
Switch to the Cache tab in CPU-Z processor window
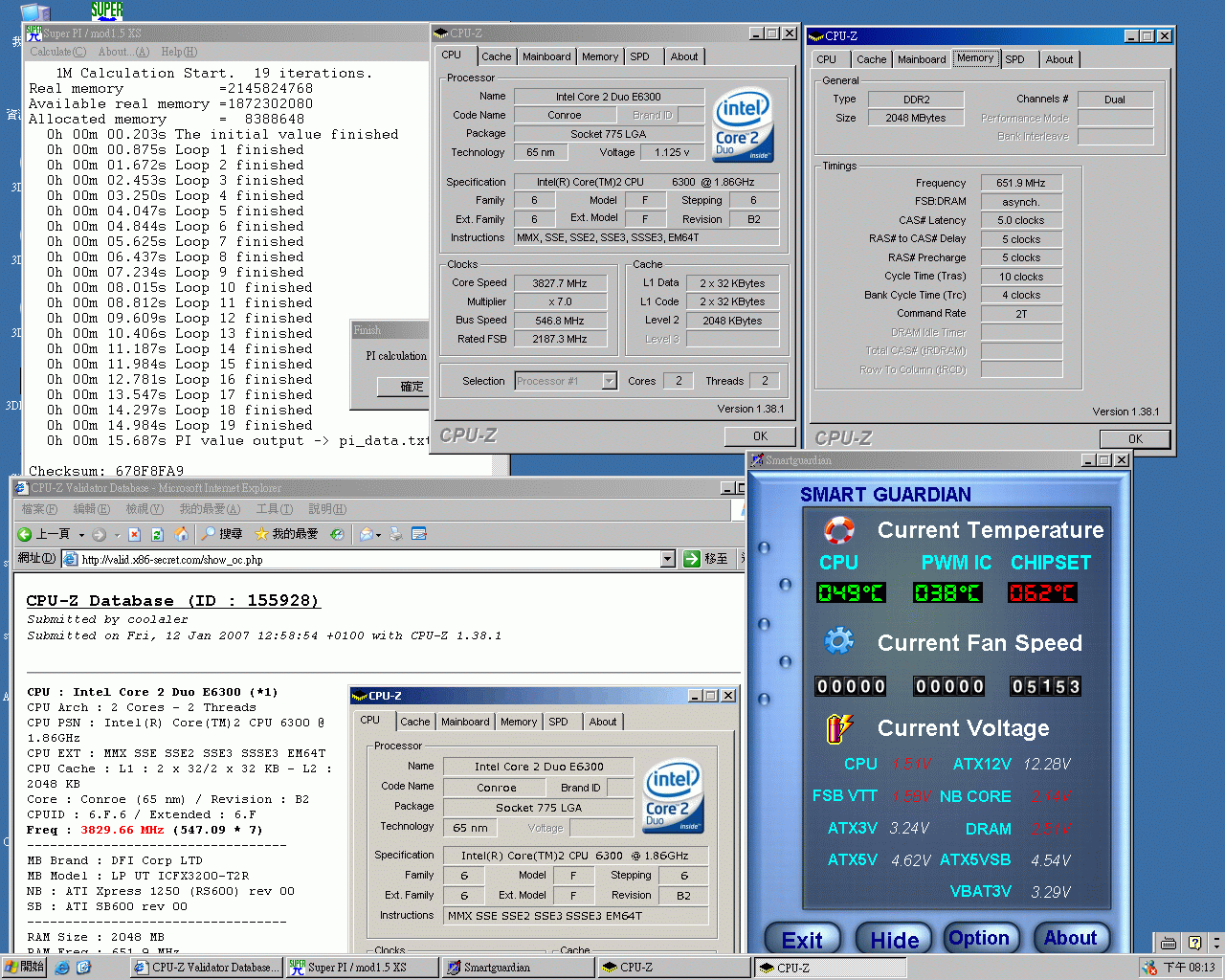[x=496, y=56]
